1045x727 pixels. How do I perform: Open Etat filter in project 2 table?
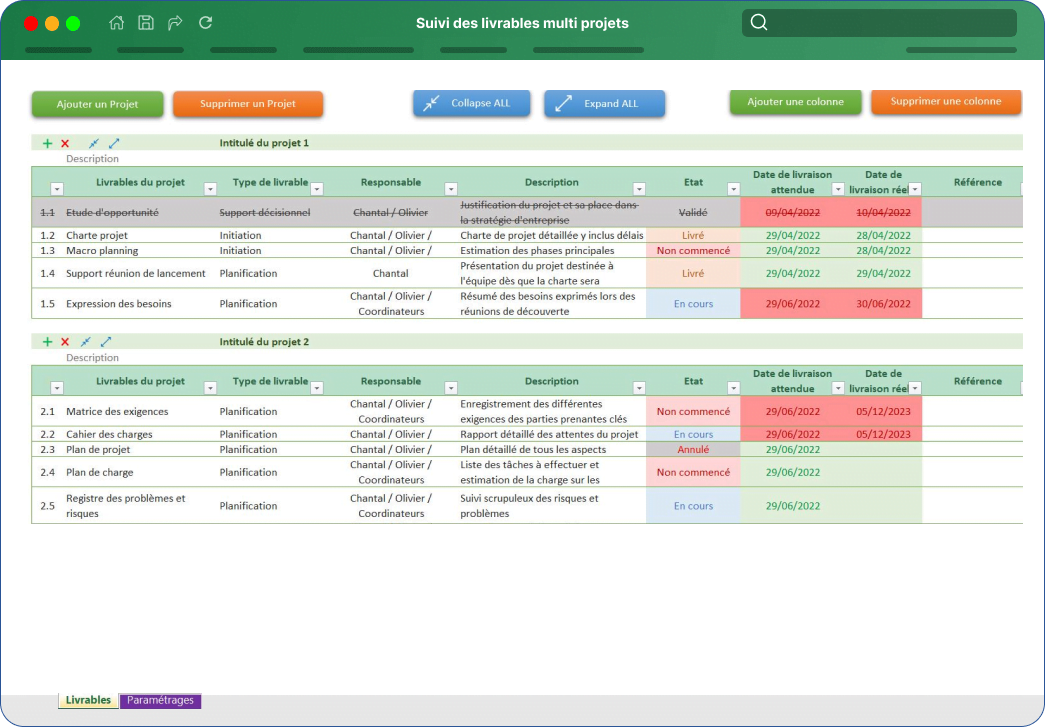(x=734, y=388)
